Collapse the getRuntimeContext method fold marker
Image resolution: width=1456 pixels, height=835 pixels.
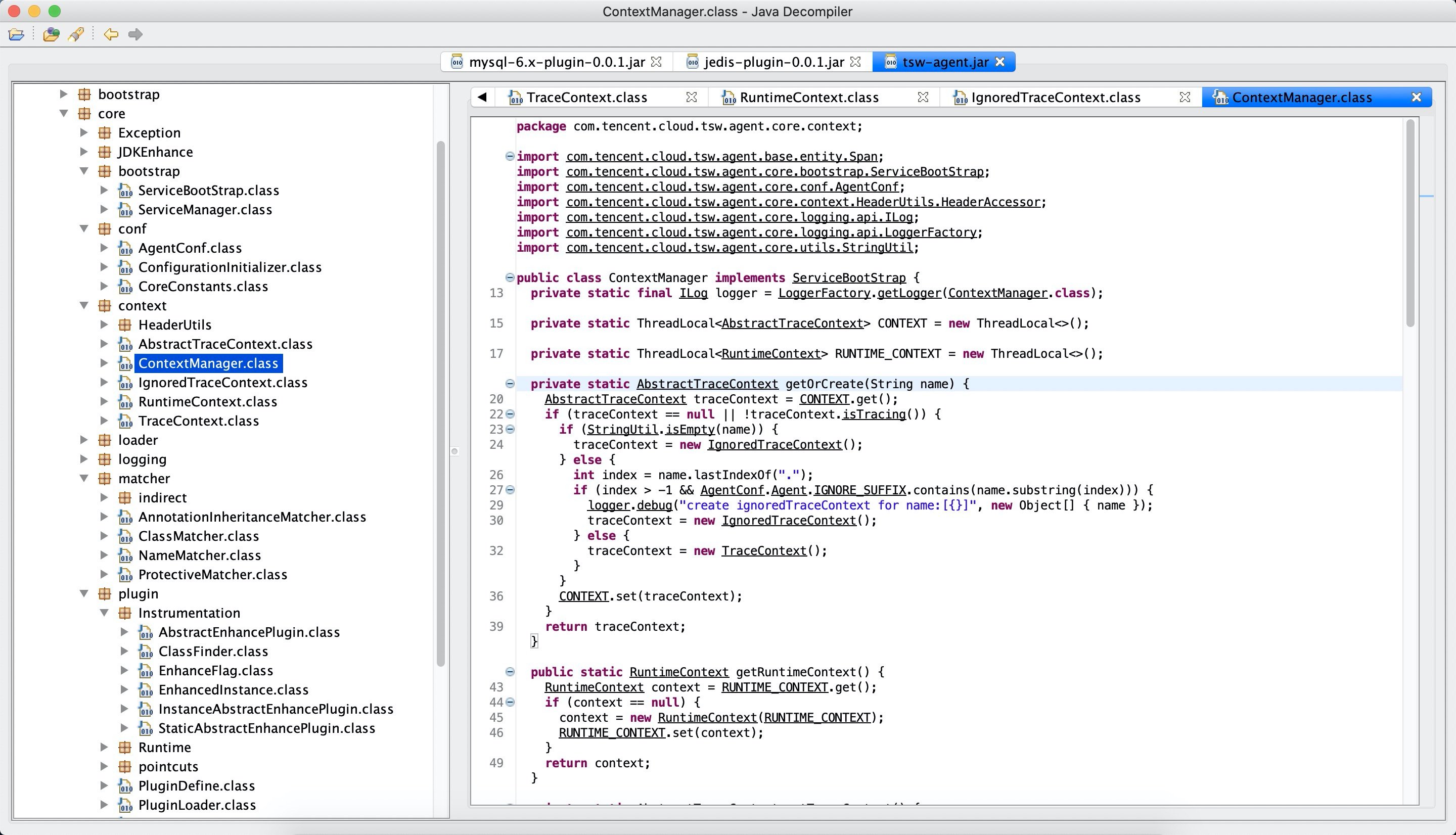pos(509,672)
